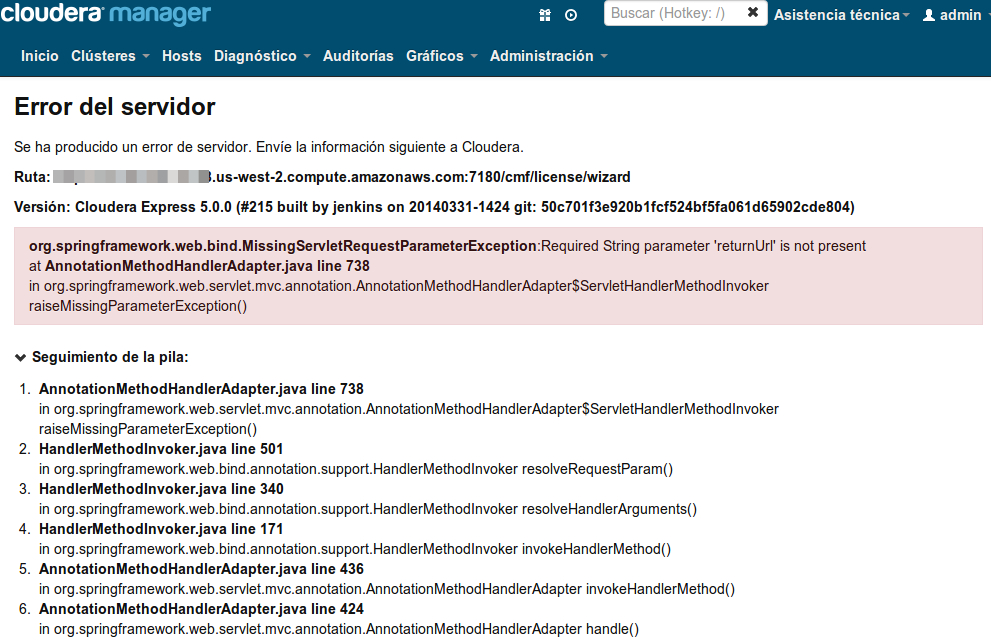Open the Diagnóstico dropdown menu

tap(262, 56)
